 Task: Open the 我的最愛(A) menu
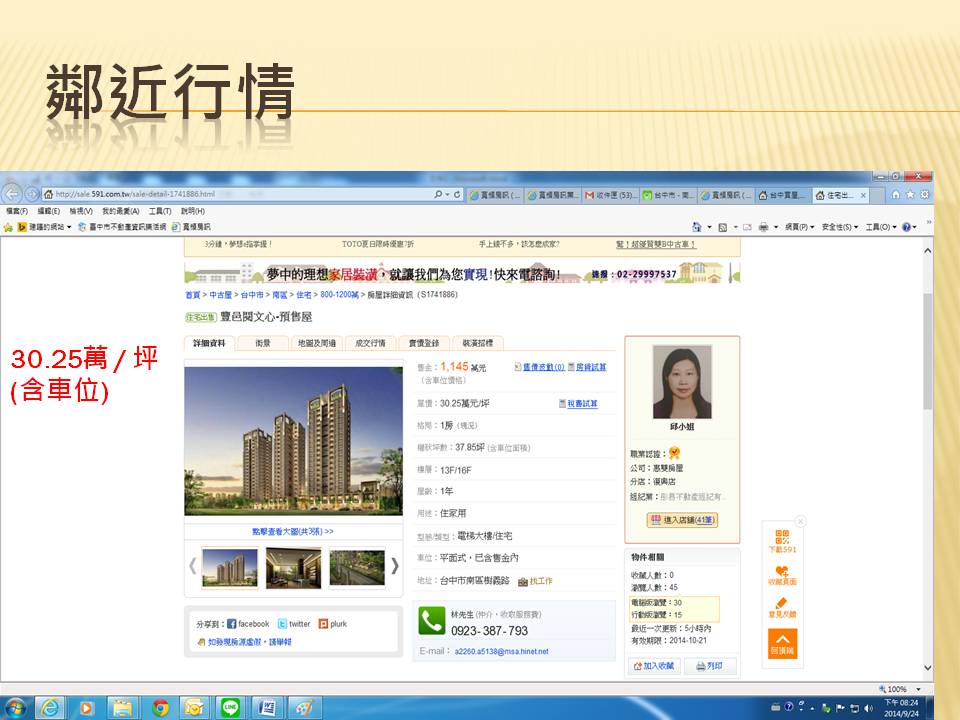(x=121, y=211)
